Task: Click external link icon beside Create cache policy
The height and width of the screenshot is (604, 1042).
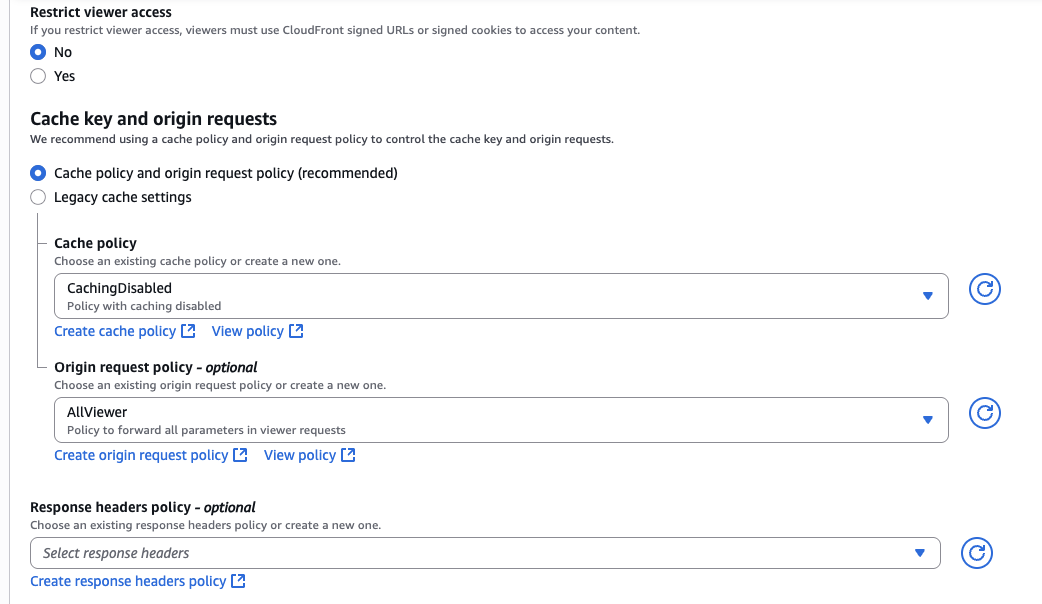Action: pos(188,331)
